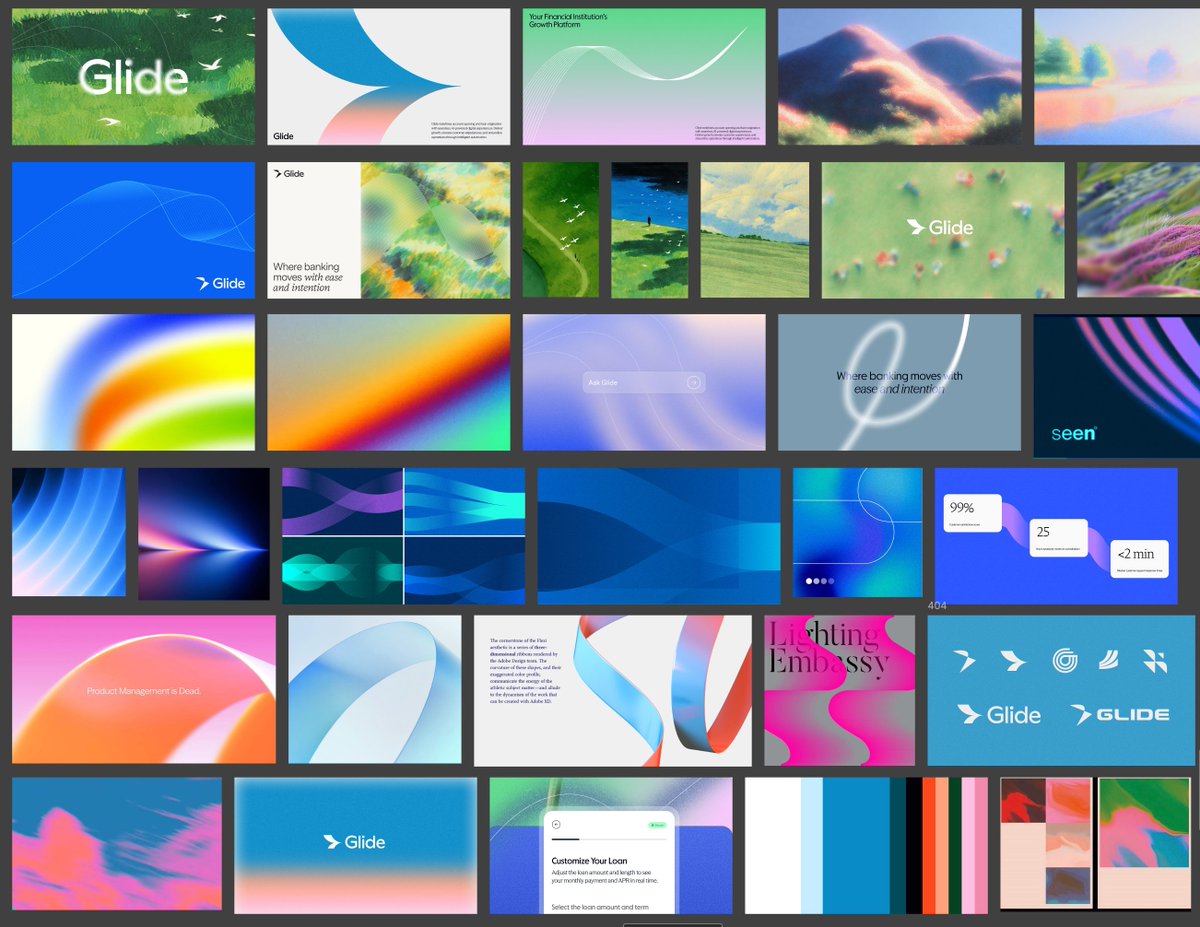
Task: Select the teal circles panel in the four-panel grid
Action: click(342, 571)
